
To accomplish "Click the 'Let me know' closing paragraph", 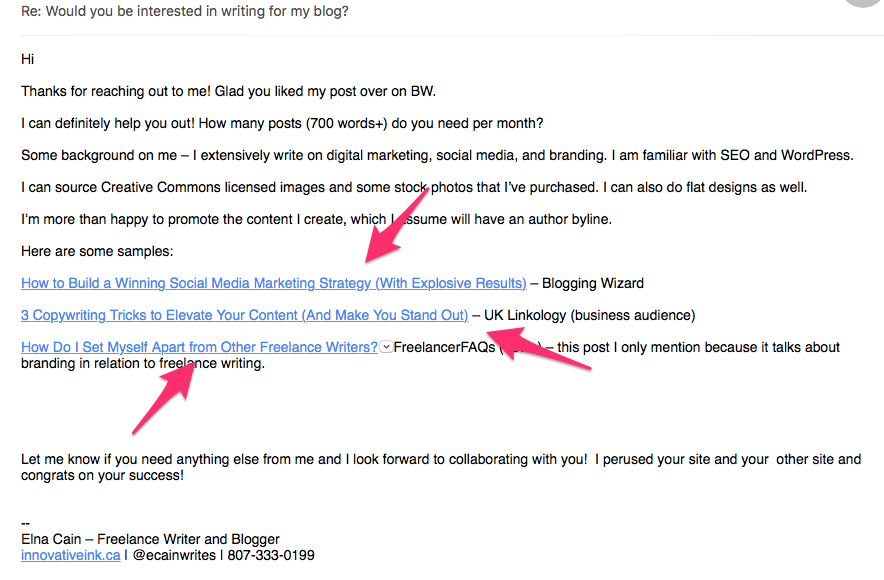I will point(441,467).
